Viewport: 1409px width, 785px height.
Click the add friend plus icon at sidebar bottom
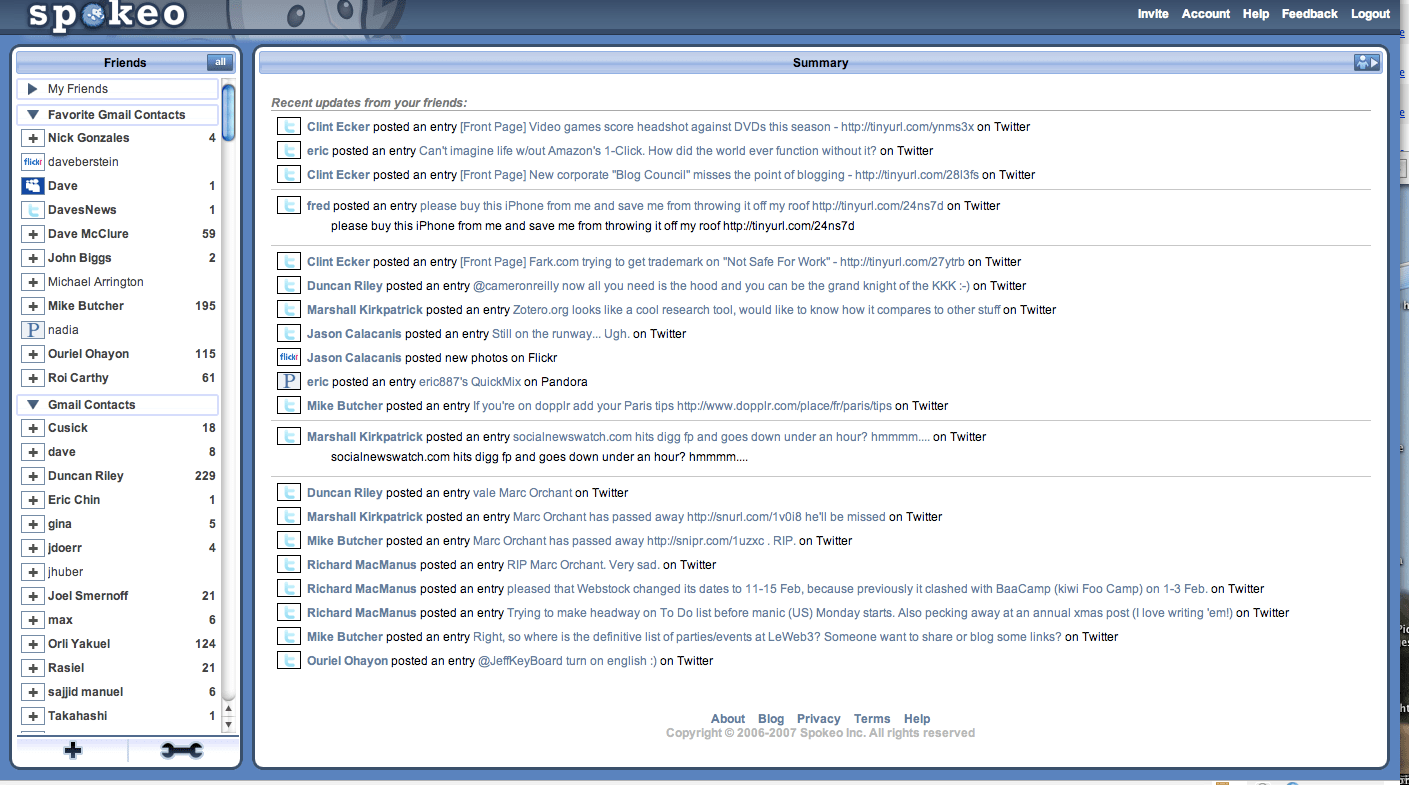click(x=73, y=751)
